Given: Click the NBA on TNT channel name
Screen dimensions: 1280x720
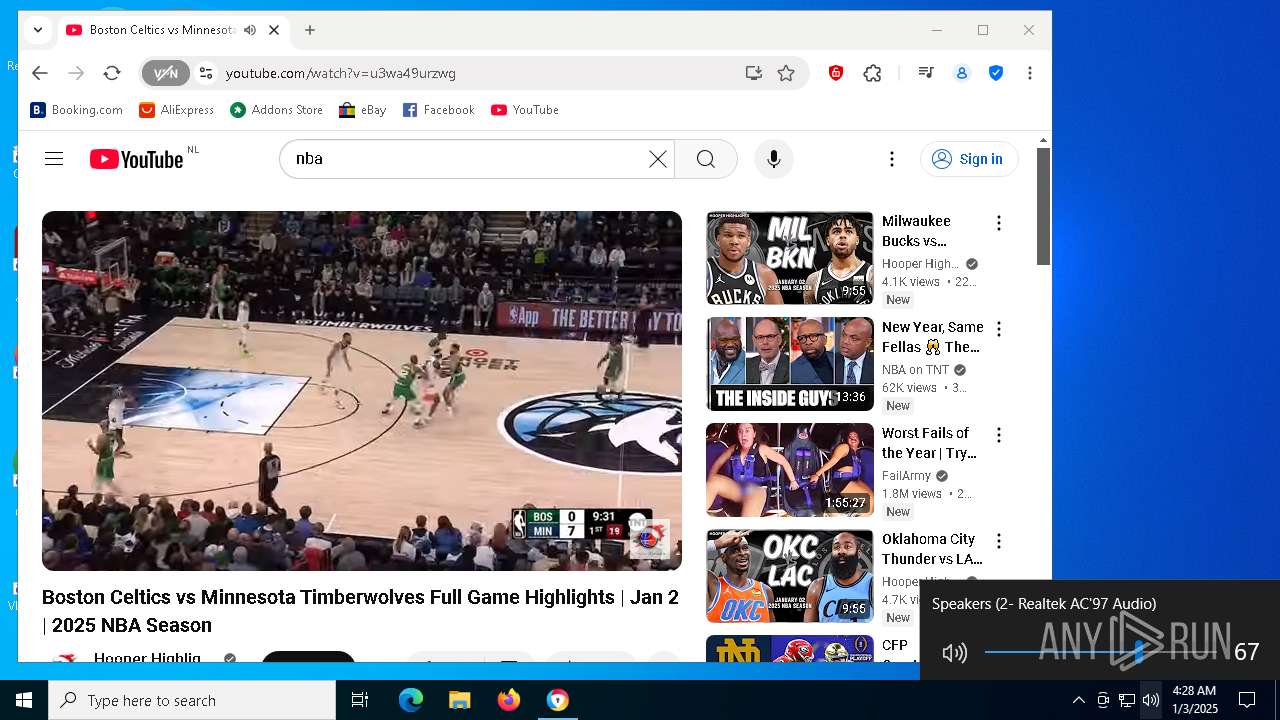Looking at the screenshot, I should [915, 370].
